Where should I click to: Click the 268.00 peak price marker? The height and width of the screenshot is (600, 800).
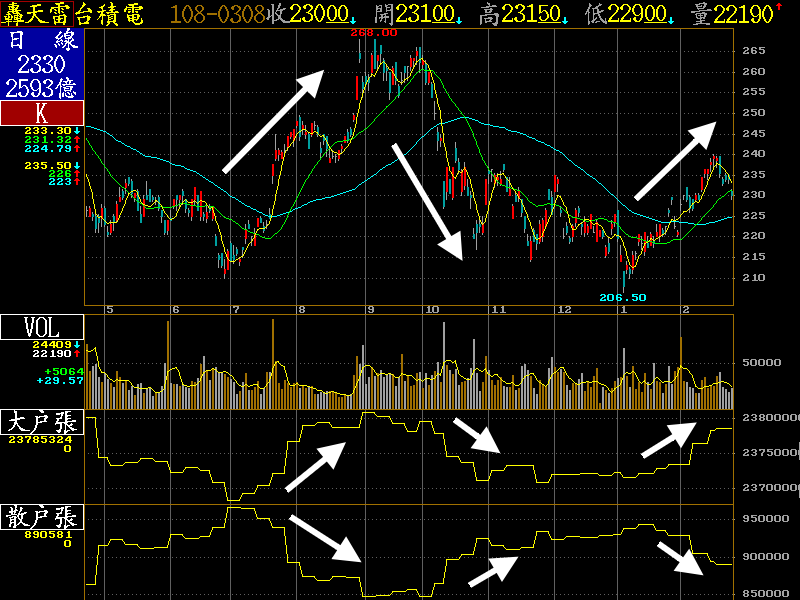point(374,32)
